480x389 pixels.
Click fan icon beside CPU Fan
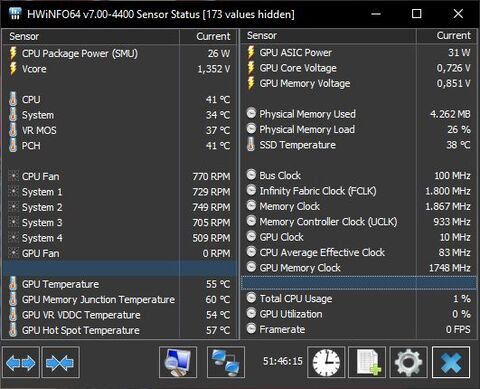[13, 176]
